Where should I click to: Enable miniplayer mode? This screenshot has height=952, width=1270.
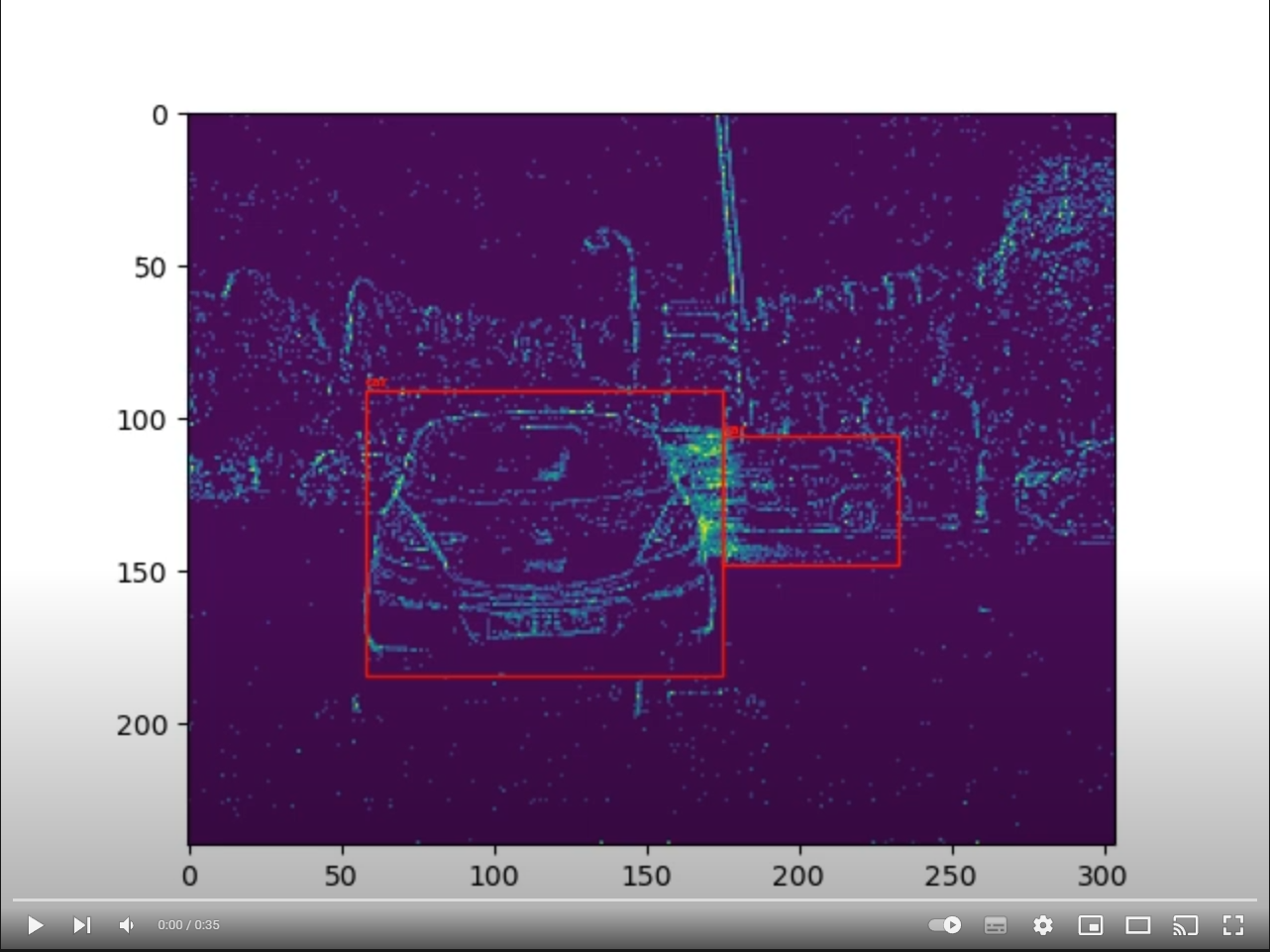pyautogui.click(x=1091, y=925)
